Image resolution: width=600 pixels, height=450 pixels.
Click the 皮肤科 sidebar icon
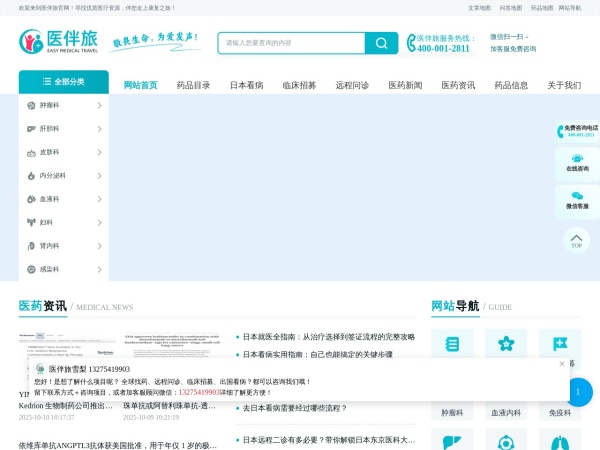31,152
